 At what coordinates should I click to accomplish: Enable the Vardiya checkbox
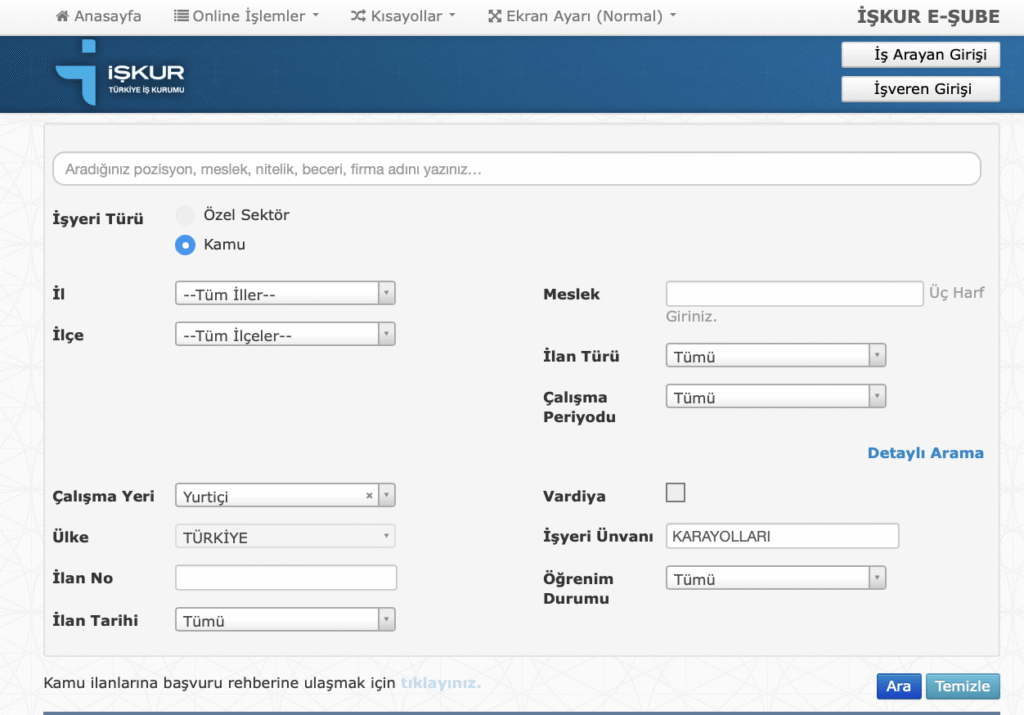[x=676, y=492]
